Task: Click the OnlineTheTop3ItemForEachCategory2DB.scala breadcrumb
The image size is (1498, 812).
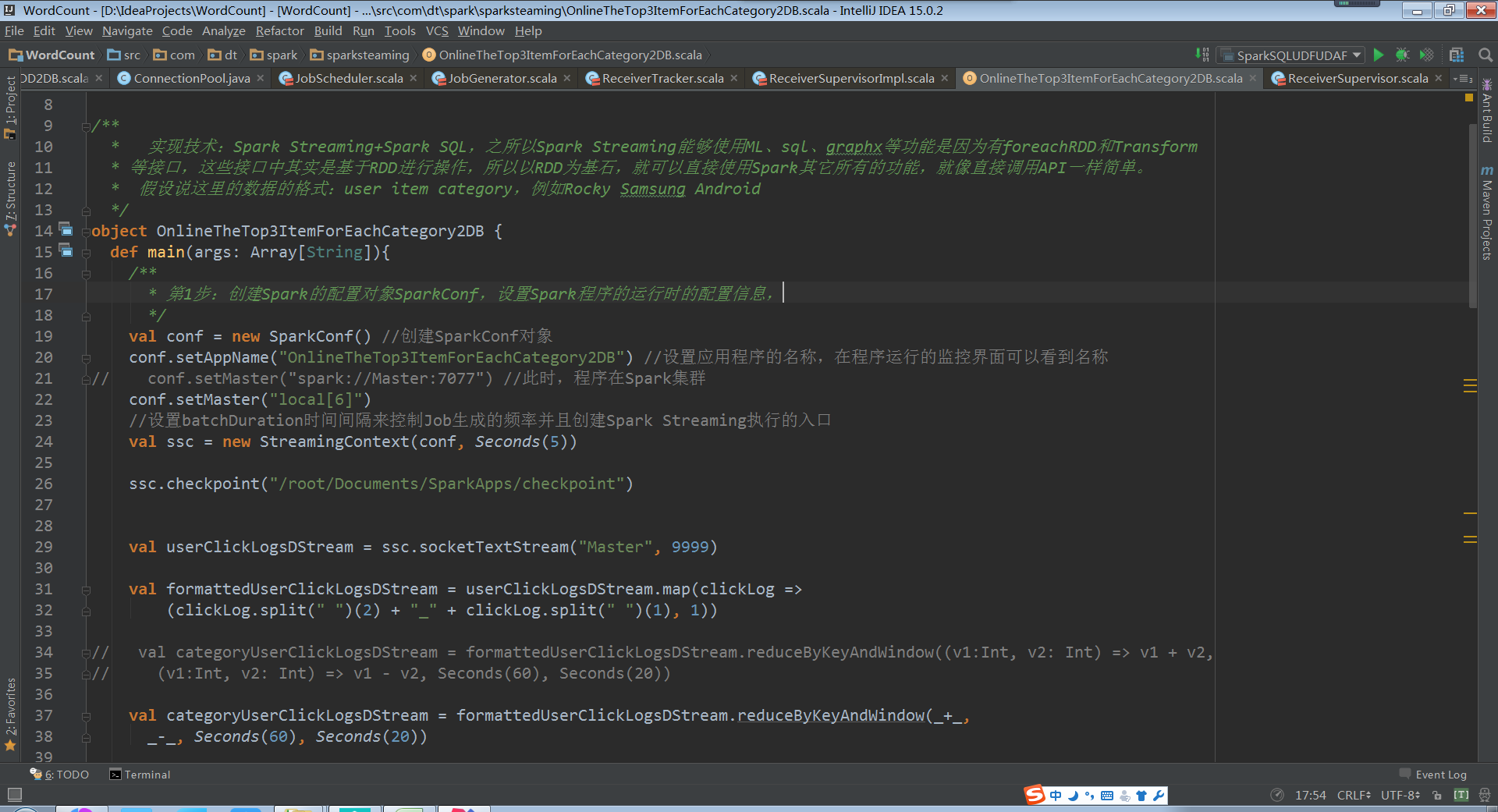Action: point(563,55)
